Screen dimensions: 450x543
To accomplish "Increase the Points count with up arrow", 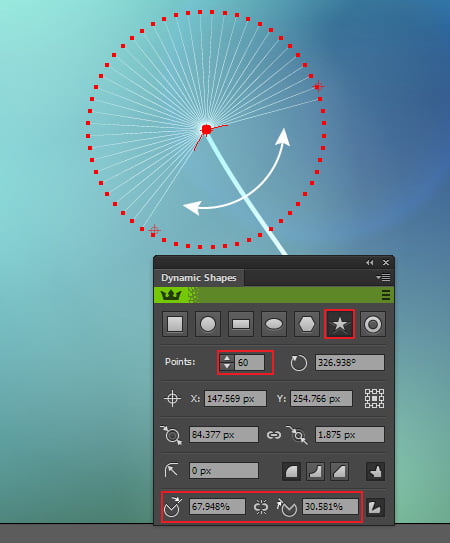I will 227,358.
